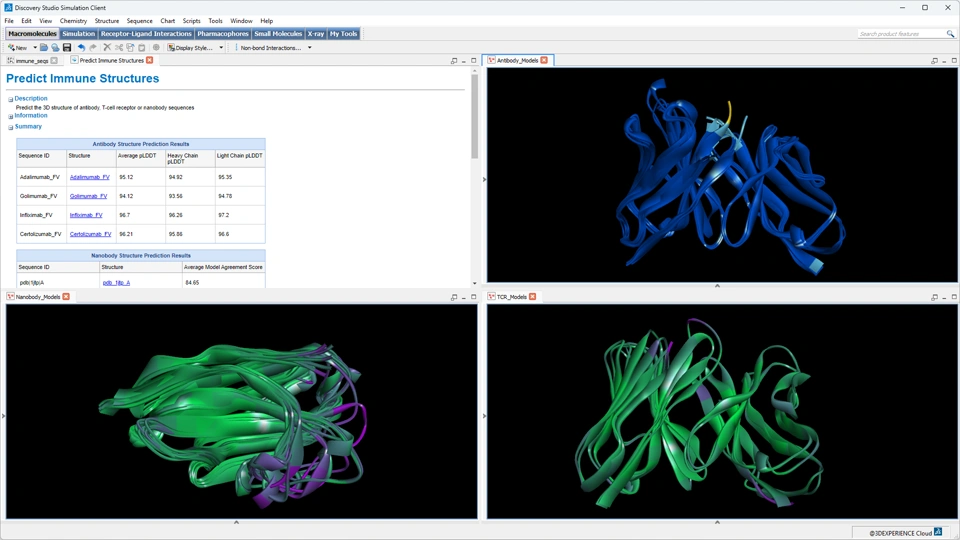The width and height of the screenshot is (960, 540).
Task: Click the Copy icon
Action: point(130,47)
